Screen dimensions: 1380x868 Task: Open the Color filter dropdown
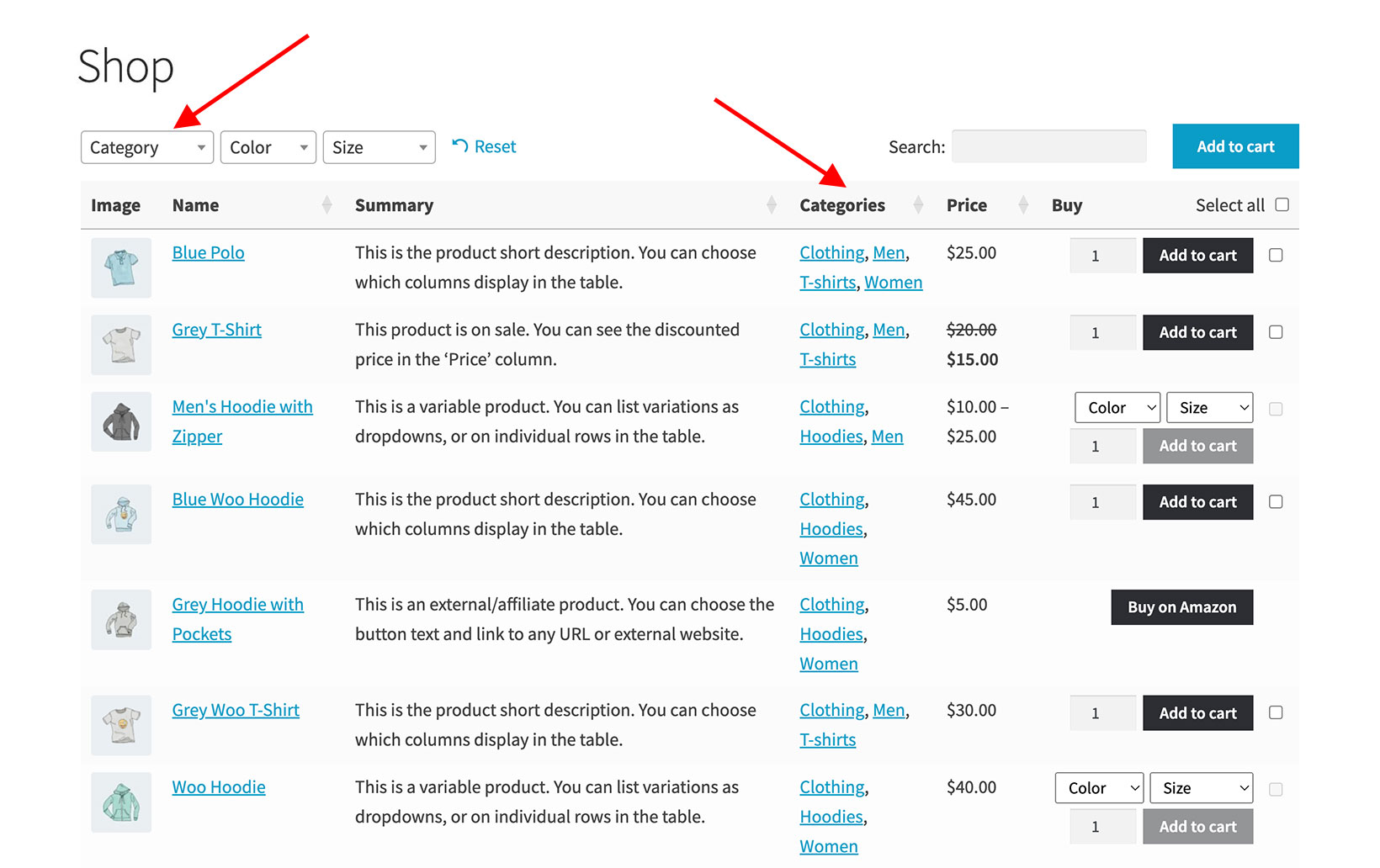[268, 146]
